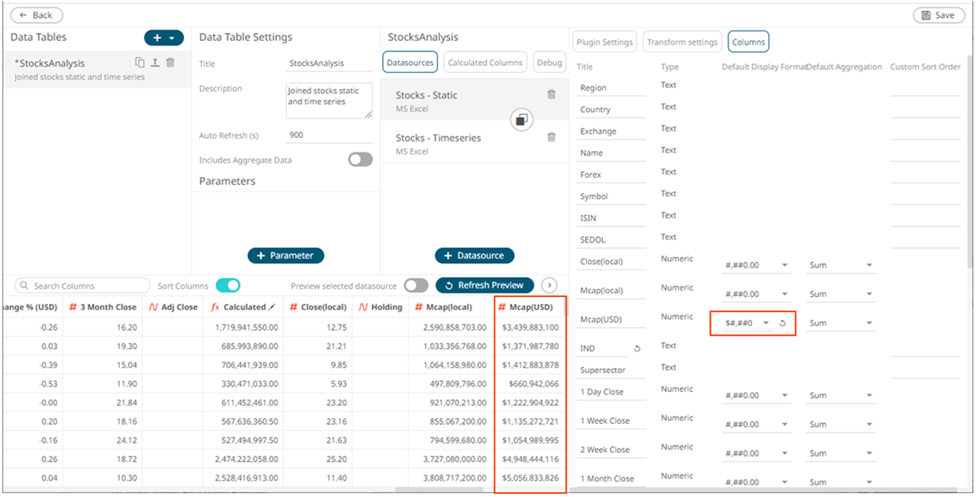Switch to the Calculated Columns tab
978x497 pixels.
(x=486, y=62)
